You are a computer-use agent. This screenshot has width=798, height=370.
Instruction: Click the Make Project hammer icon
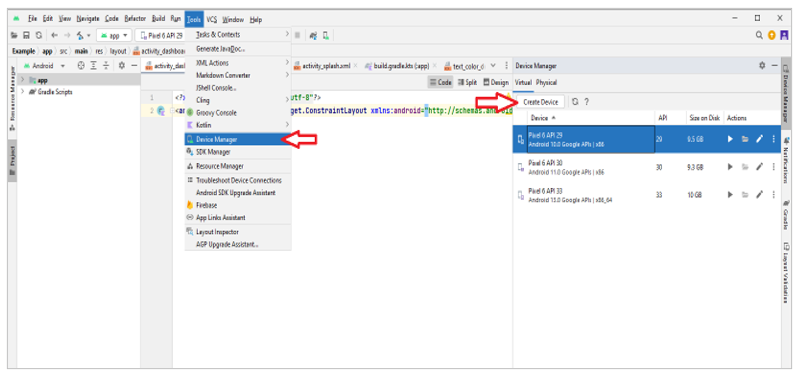[80, 36]
